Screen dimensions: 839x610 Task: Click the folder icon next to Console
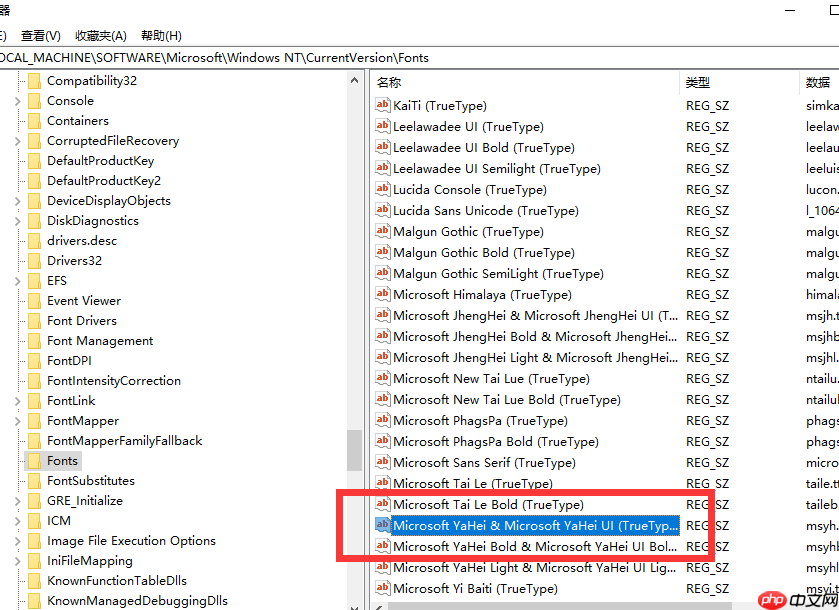tap(34, 101)
